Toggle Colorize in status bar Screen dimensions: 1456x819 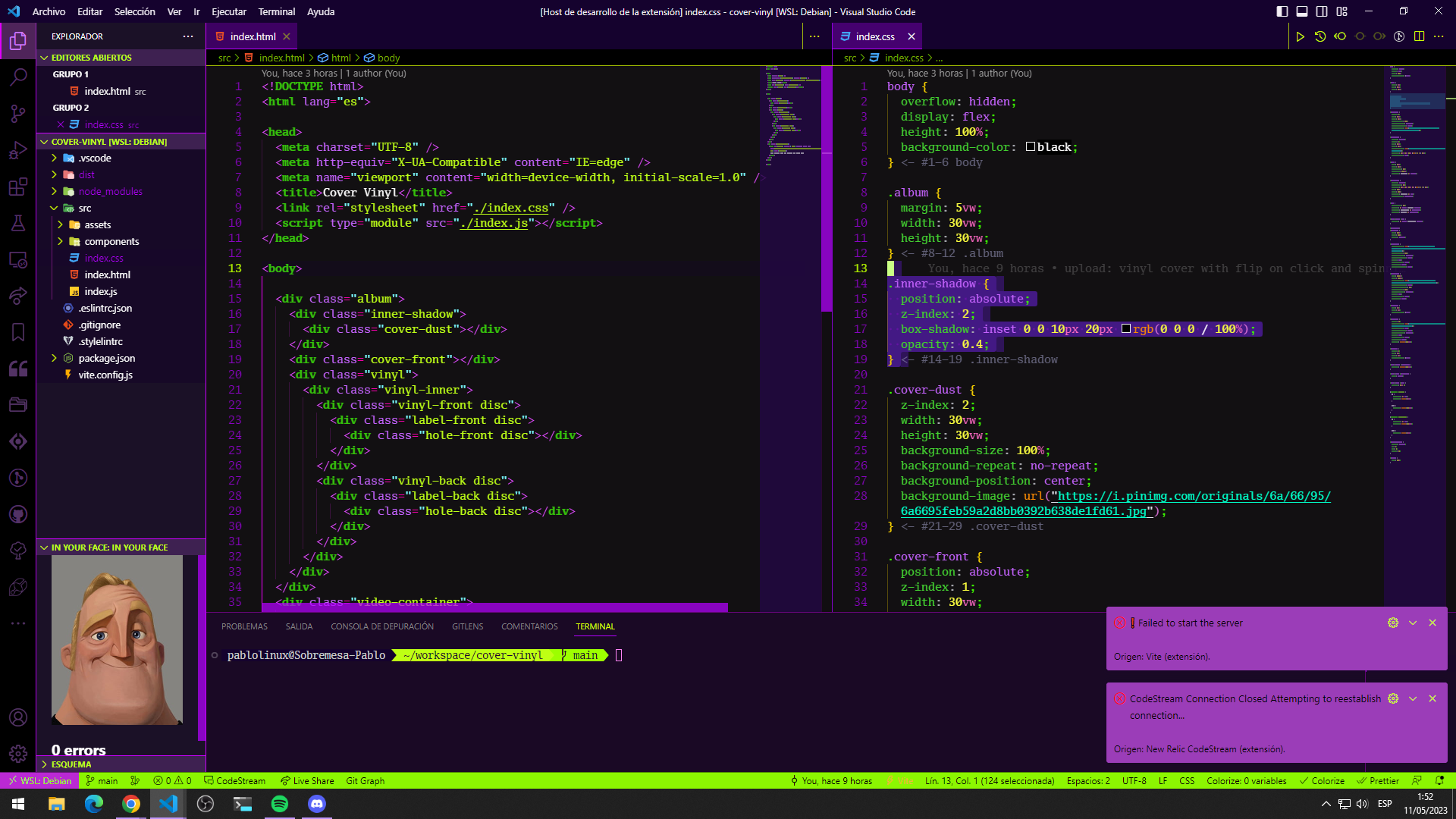(x=1322, y=780)
